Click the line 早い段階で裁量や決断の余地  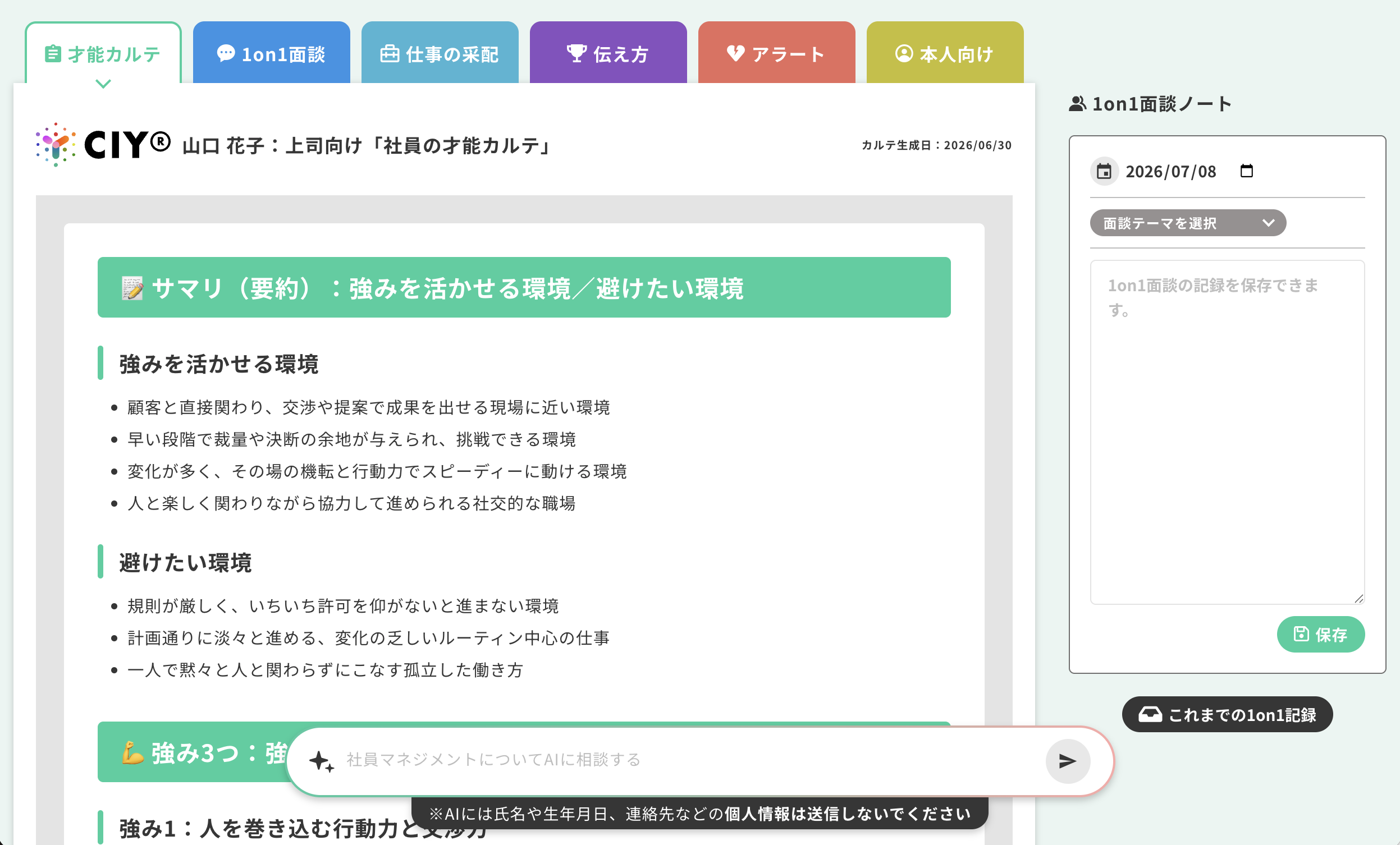pos(351,439)
